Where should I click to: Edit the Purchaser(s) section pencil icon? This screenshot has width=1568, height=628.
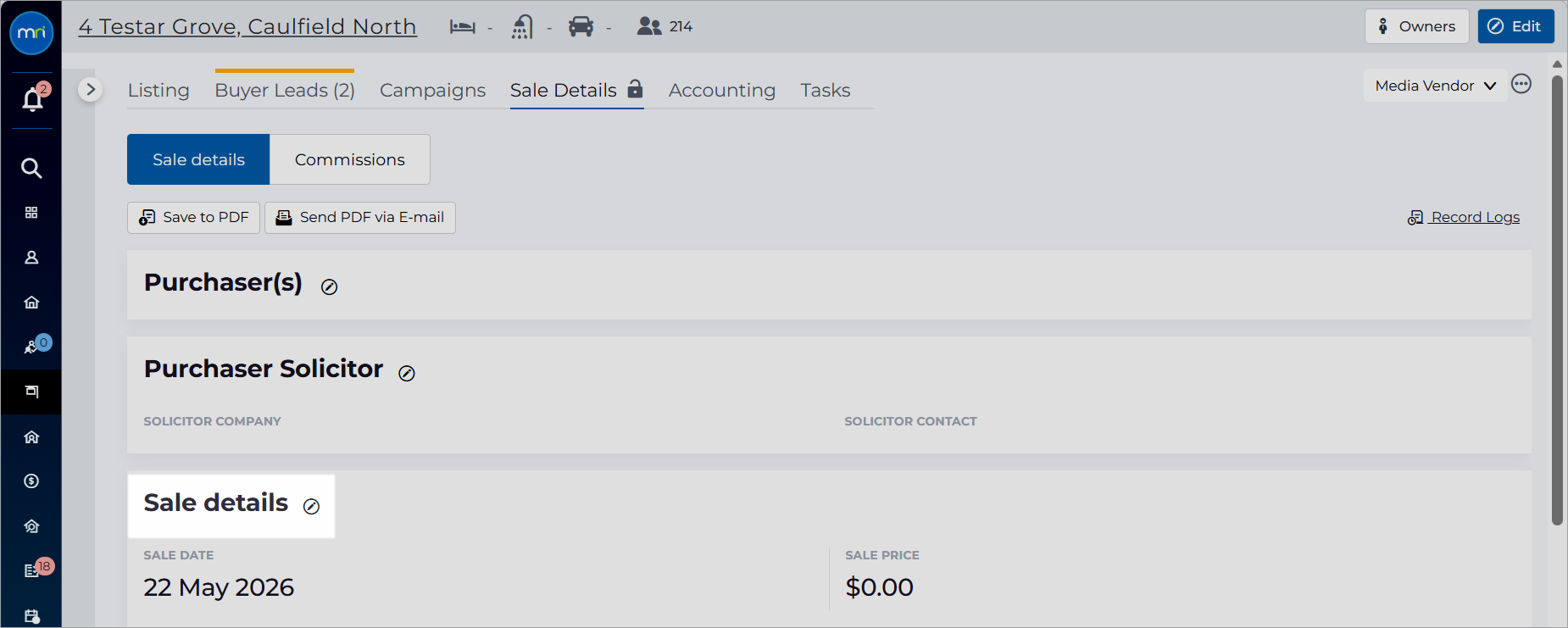(x=330, y=287)
